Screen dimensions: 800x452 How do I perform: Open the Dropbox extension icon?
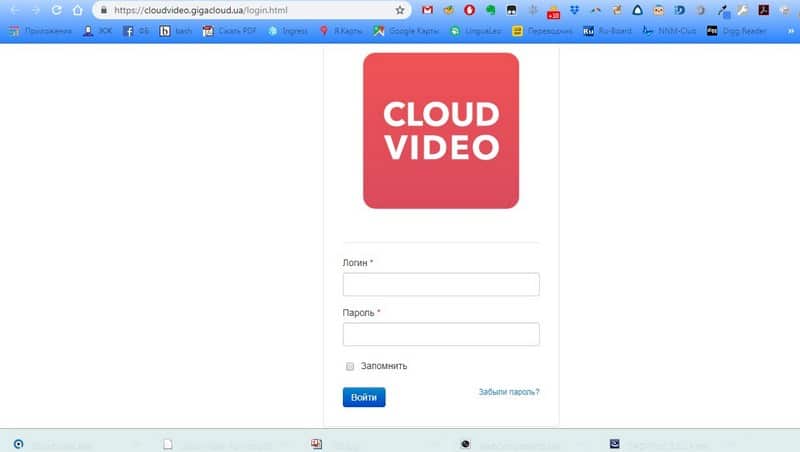tap(574, 10)
